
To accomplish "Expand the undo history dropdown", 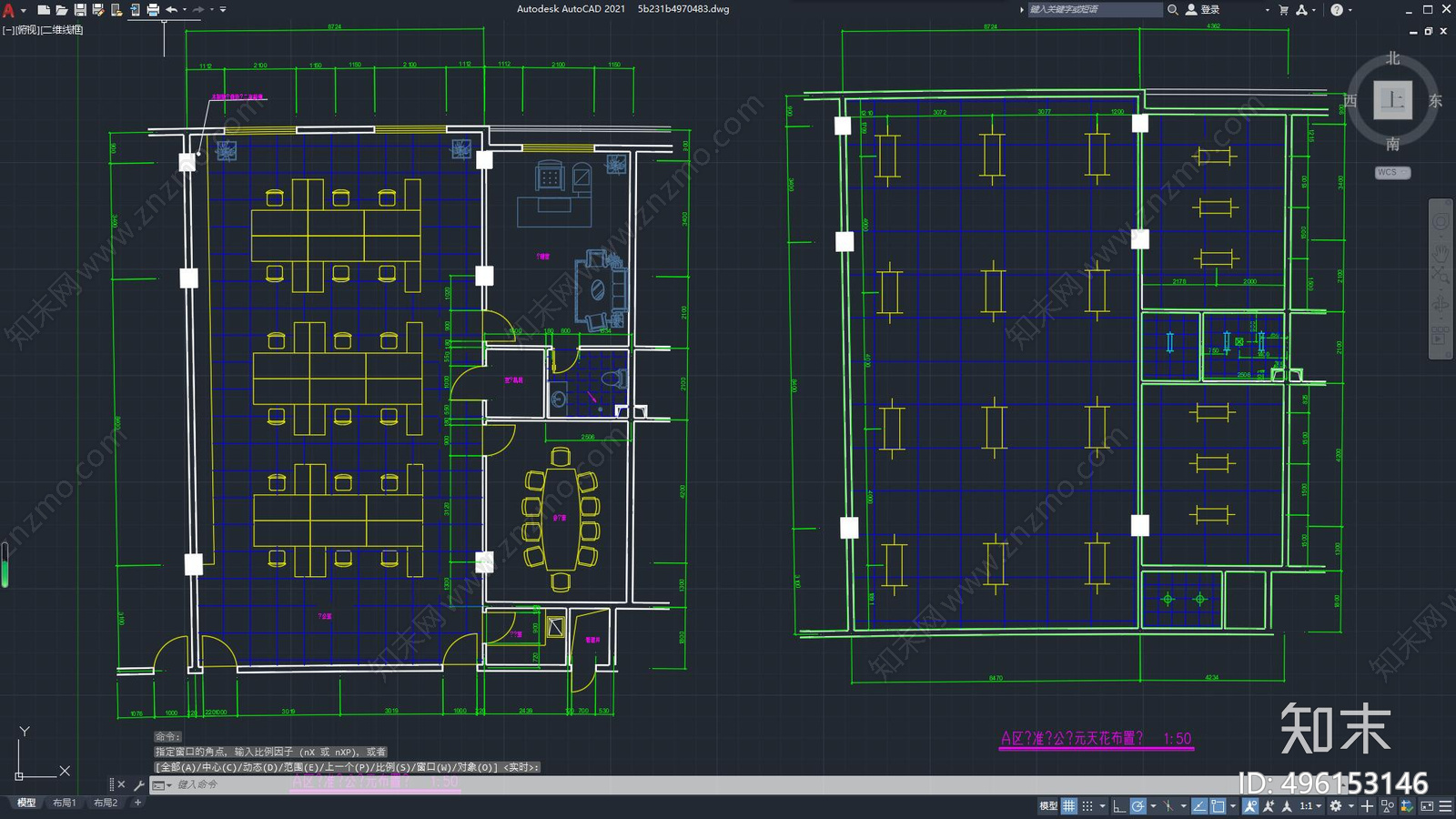I will pyautogui.click(x=185, y=10).
